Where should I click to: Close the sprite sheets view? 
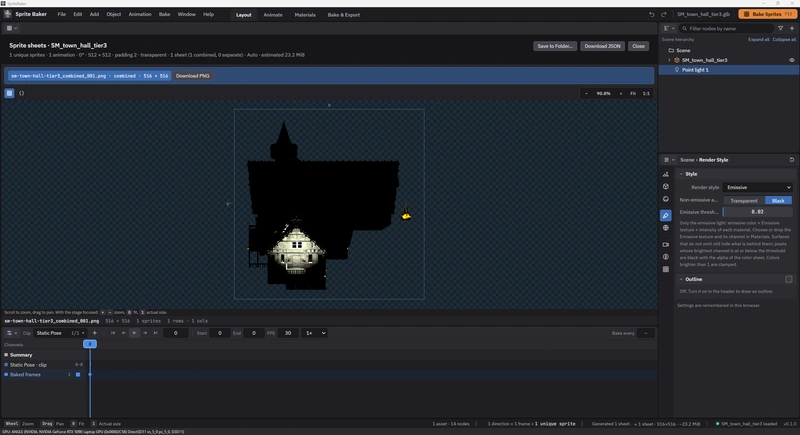(638, 46)
